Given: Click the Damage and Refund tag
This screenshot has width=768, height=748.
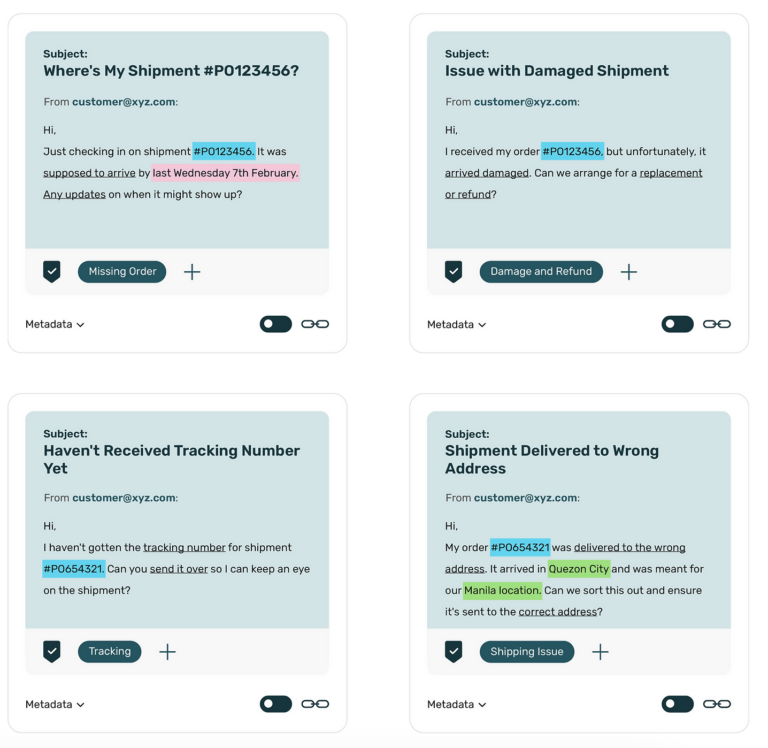Looking at the screenshot, I should tap(541, 271).
